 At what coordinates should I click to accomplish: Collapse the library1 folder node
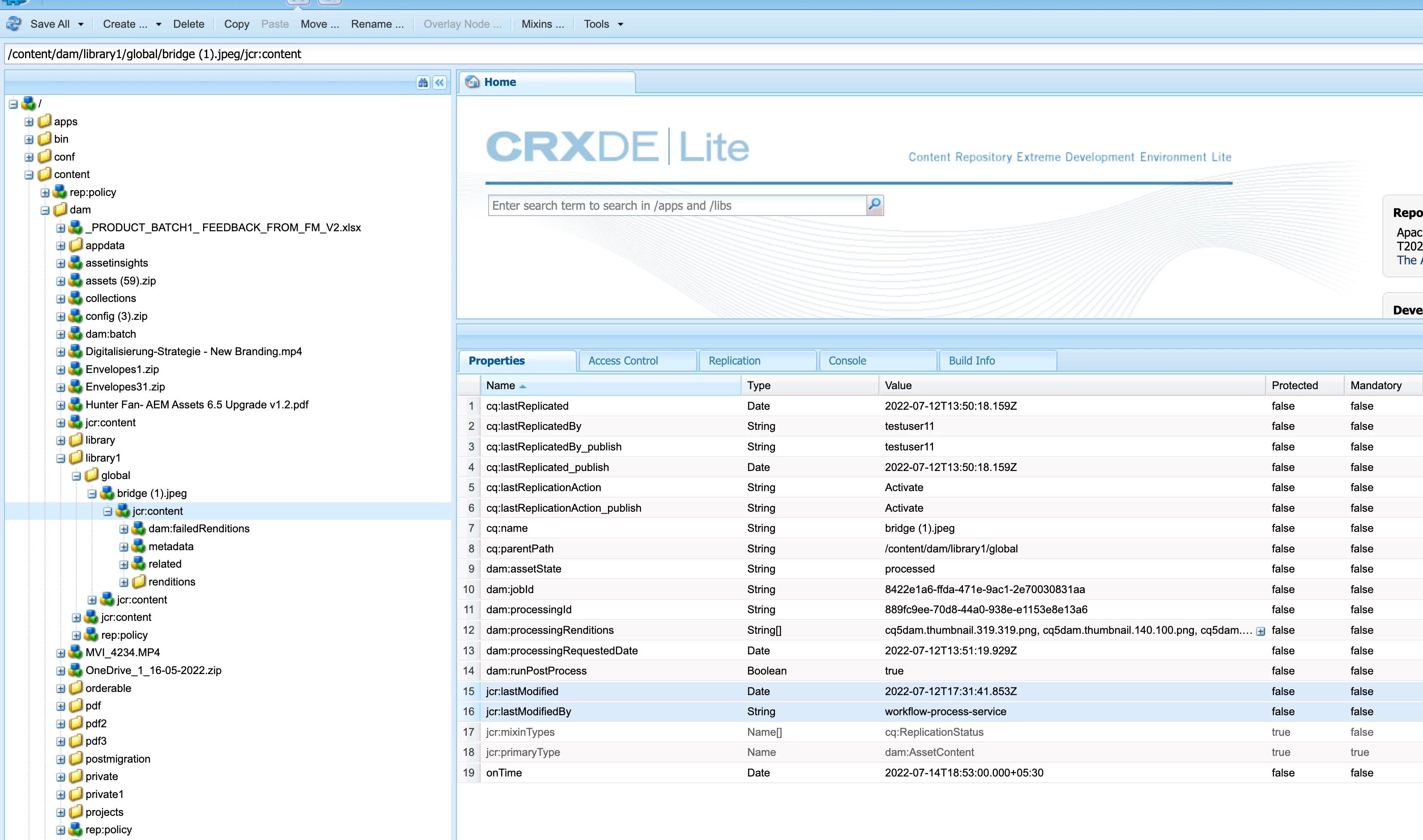click(60, 458)
